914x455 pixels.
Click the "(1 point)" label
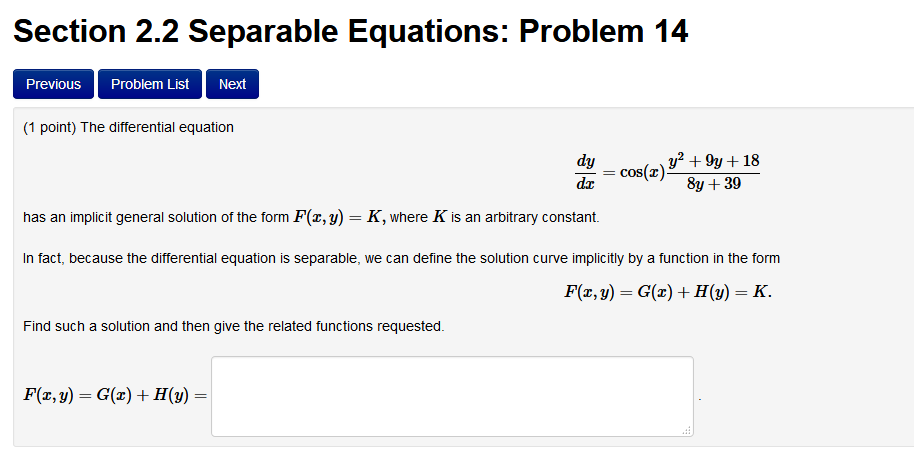(50, 128)
